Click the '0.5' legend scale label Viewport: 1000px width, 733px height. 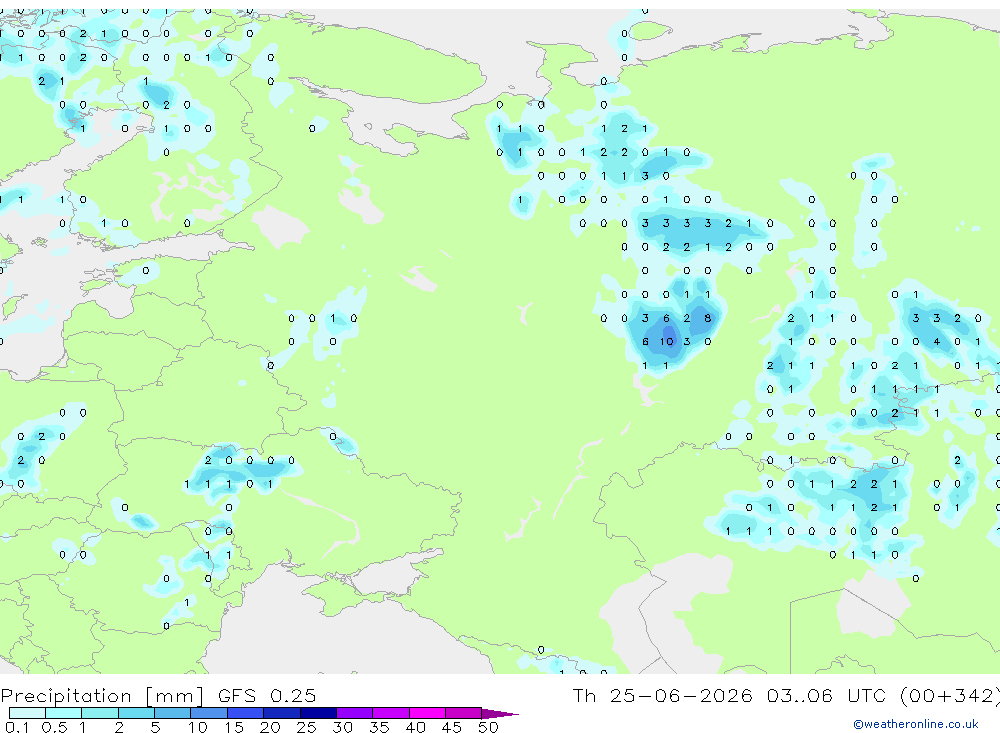click(54, 727)
